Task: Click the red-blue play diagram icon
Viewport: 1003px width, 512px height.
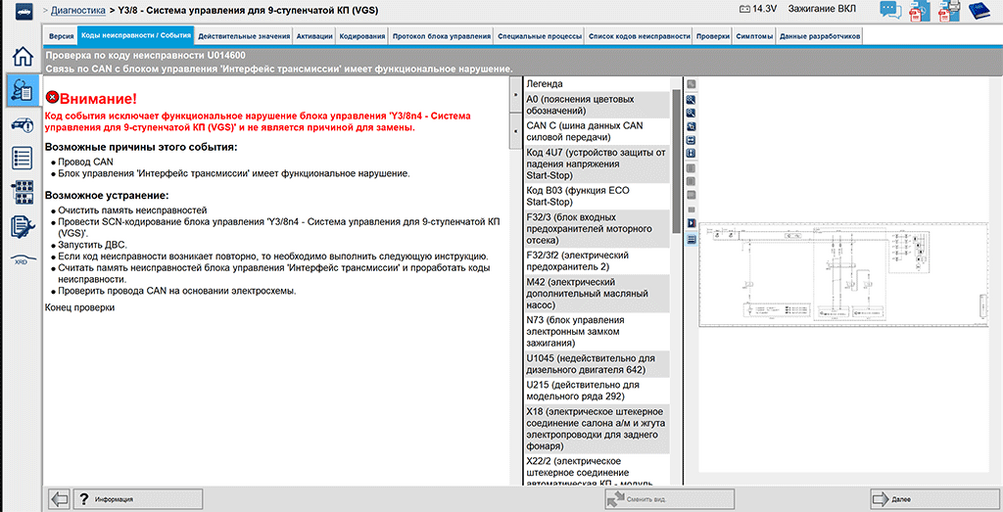Action: point(691,223)
